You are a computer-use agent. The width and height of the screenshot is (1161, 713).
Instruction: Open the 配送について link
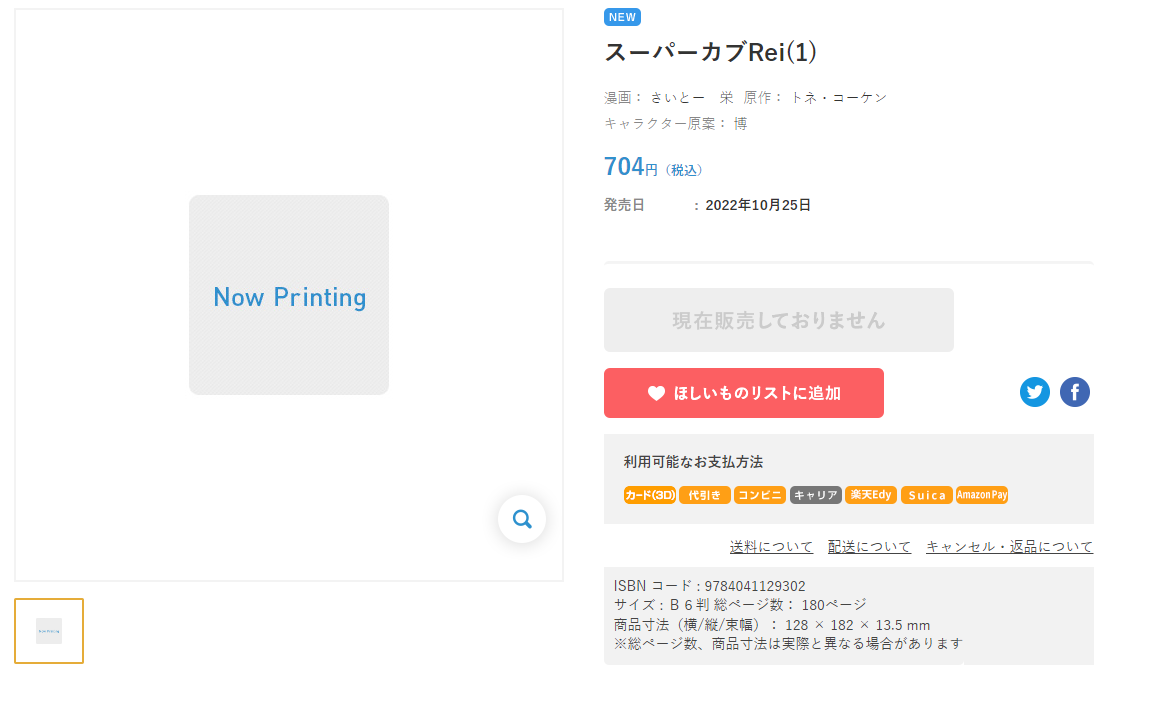tap(870, 547)
